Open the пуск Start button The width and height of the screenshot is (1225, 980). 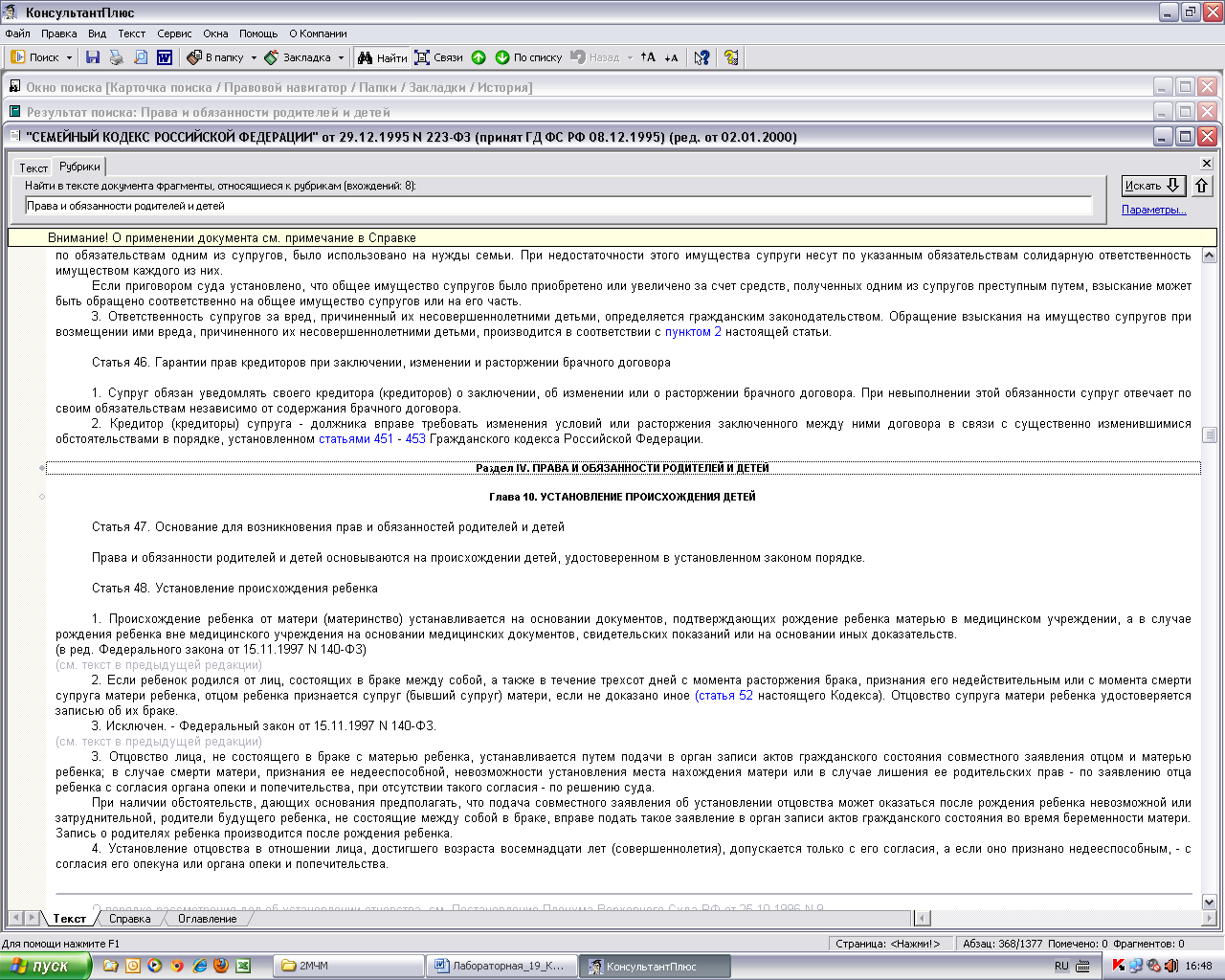click(x=45, y=966)
